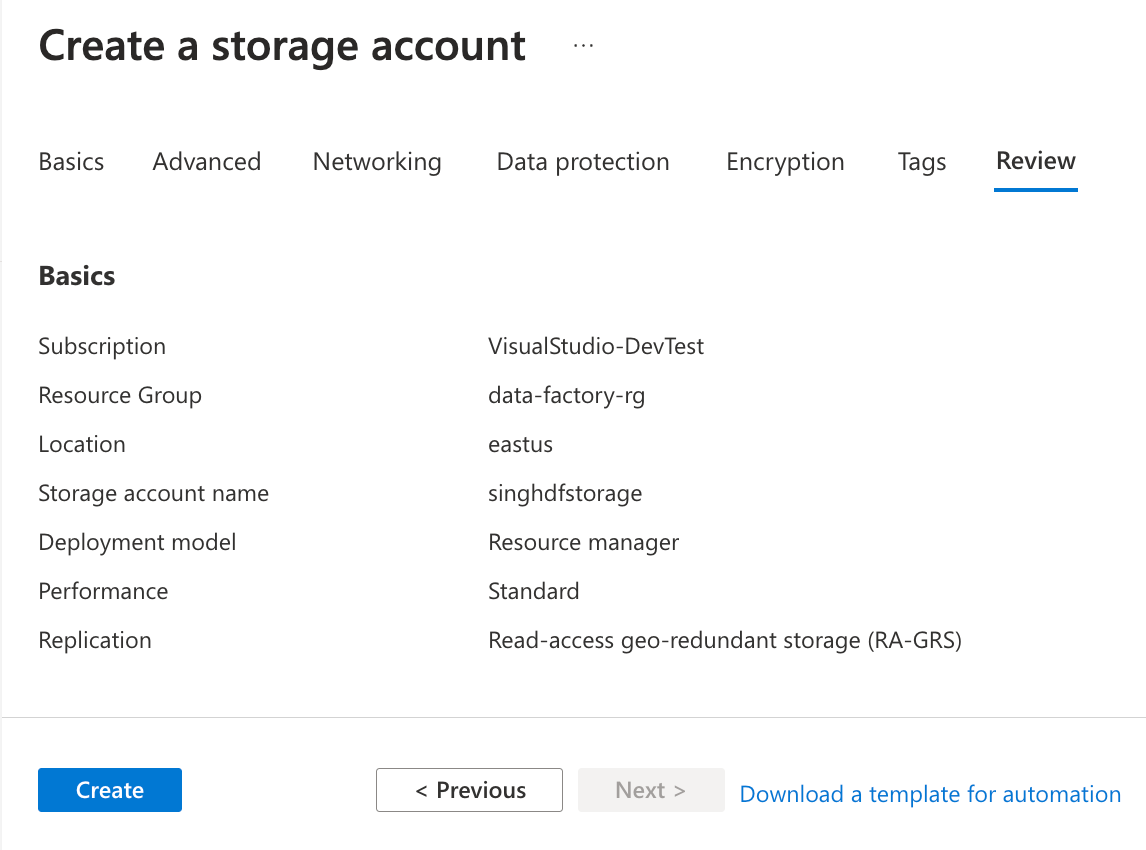Select the singhdfstorage account name
The height and width of the screenshot is (850, 1146).
(x=565, y=493)
